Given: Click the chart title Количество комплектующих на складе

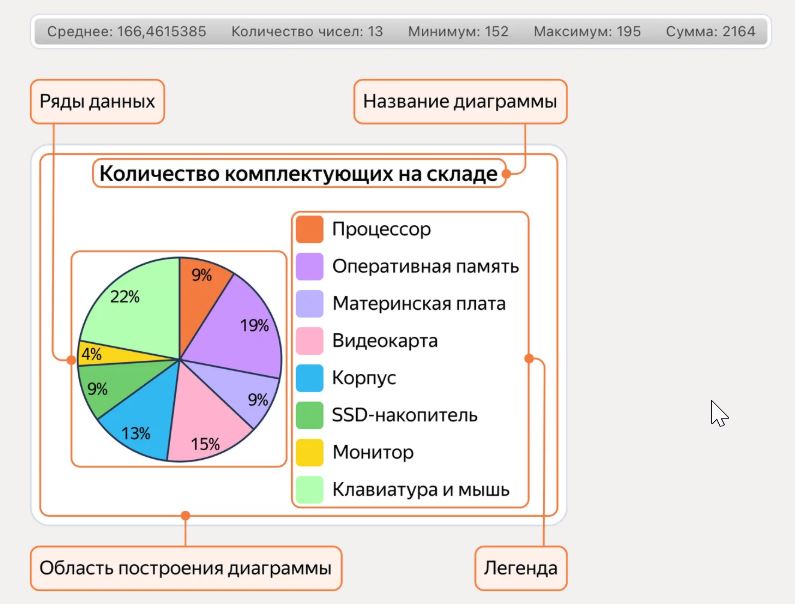Looking at the screenshot, I should pos(298,174).
